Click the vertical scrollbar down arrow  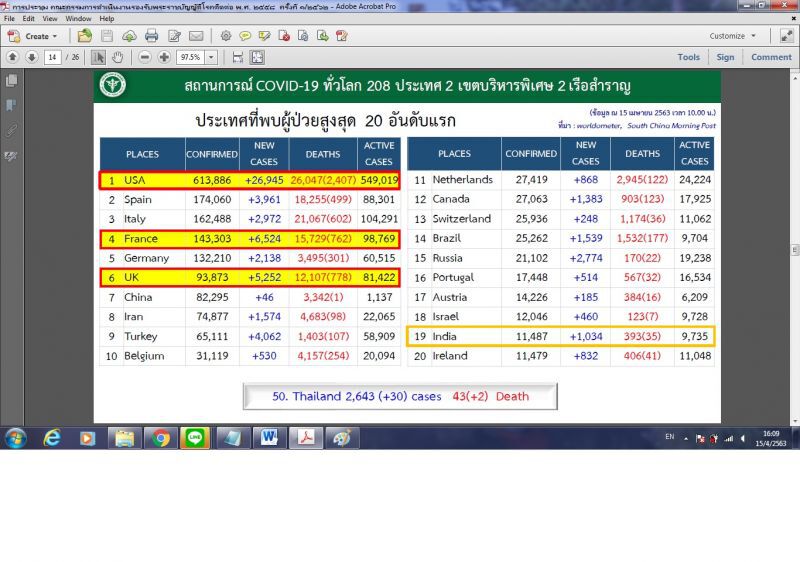795,422
